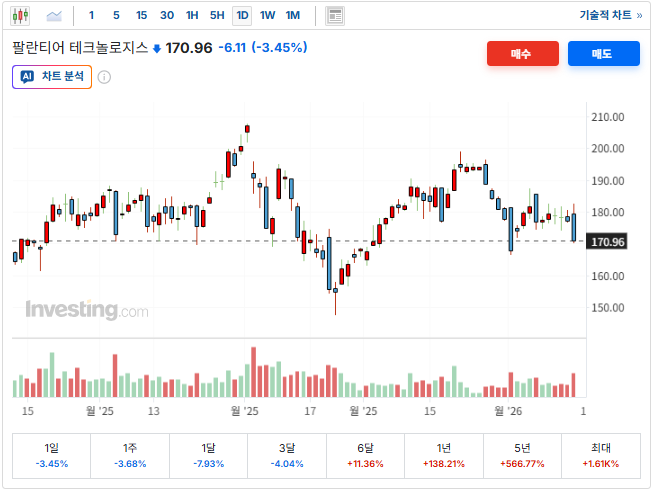This screenshot has width=652, height=490.
Task: Click the 170.96 headline price
Action: click(189, 48)
